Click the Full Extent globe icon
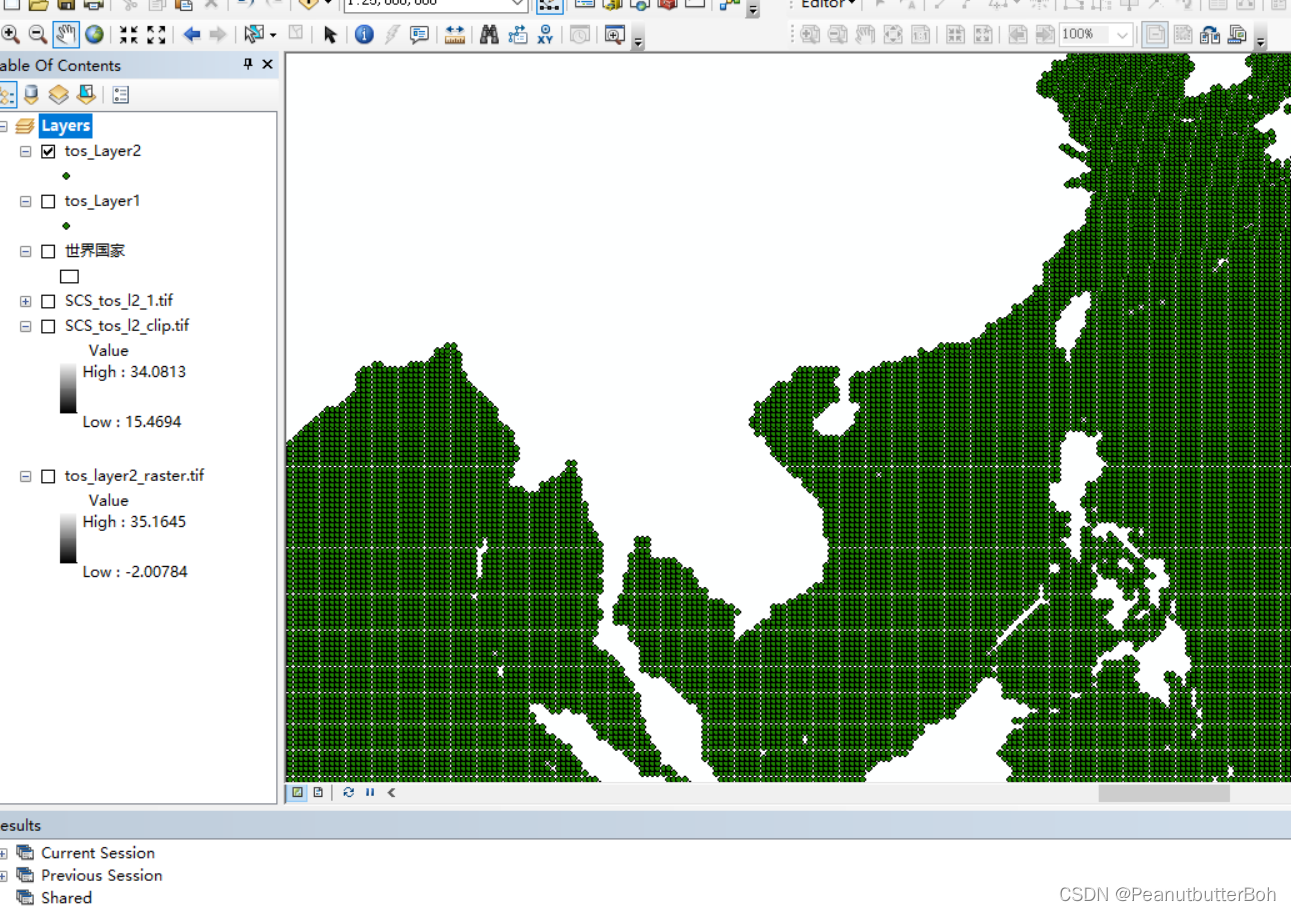1291x911 pixels. [x=93, y=34]
